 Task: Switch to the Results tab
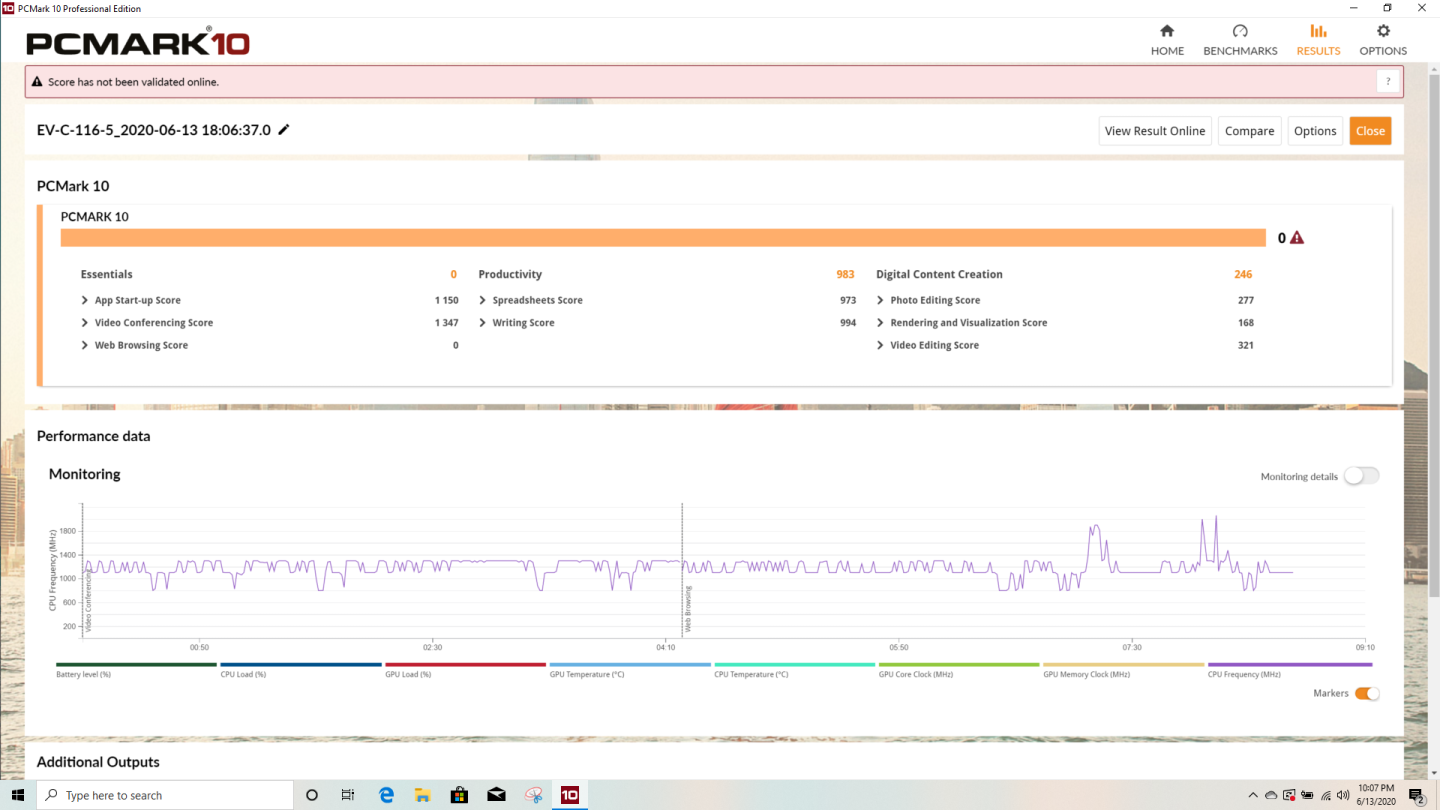coord(1318,40)
